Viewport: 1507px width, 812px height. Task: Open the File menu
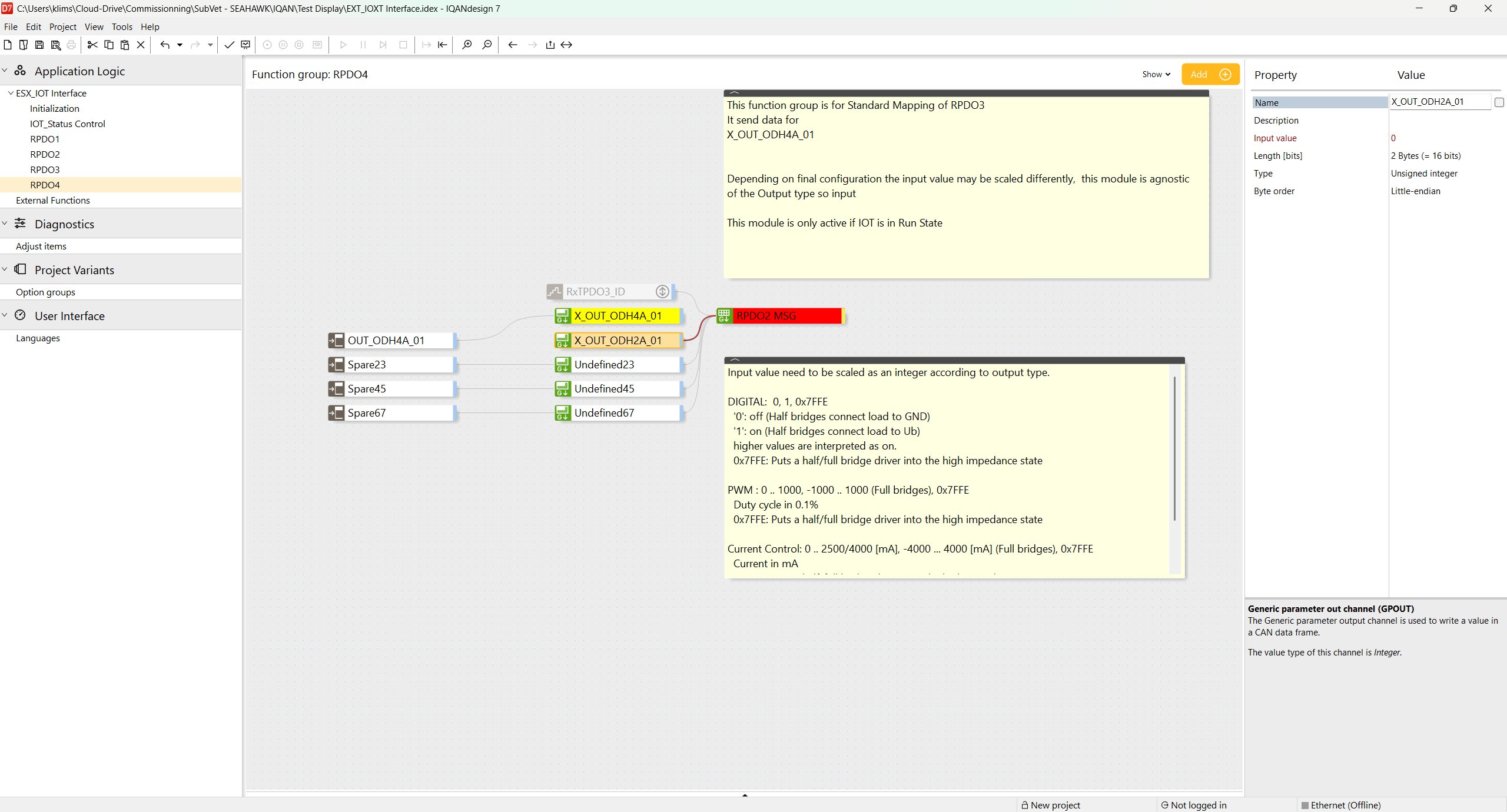(11, 26)
